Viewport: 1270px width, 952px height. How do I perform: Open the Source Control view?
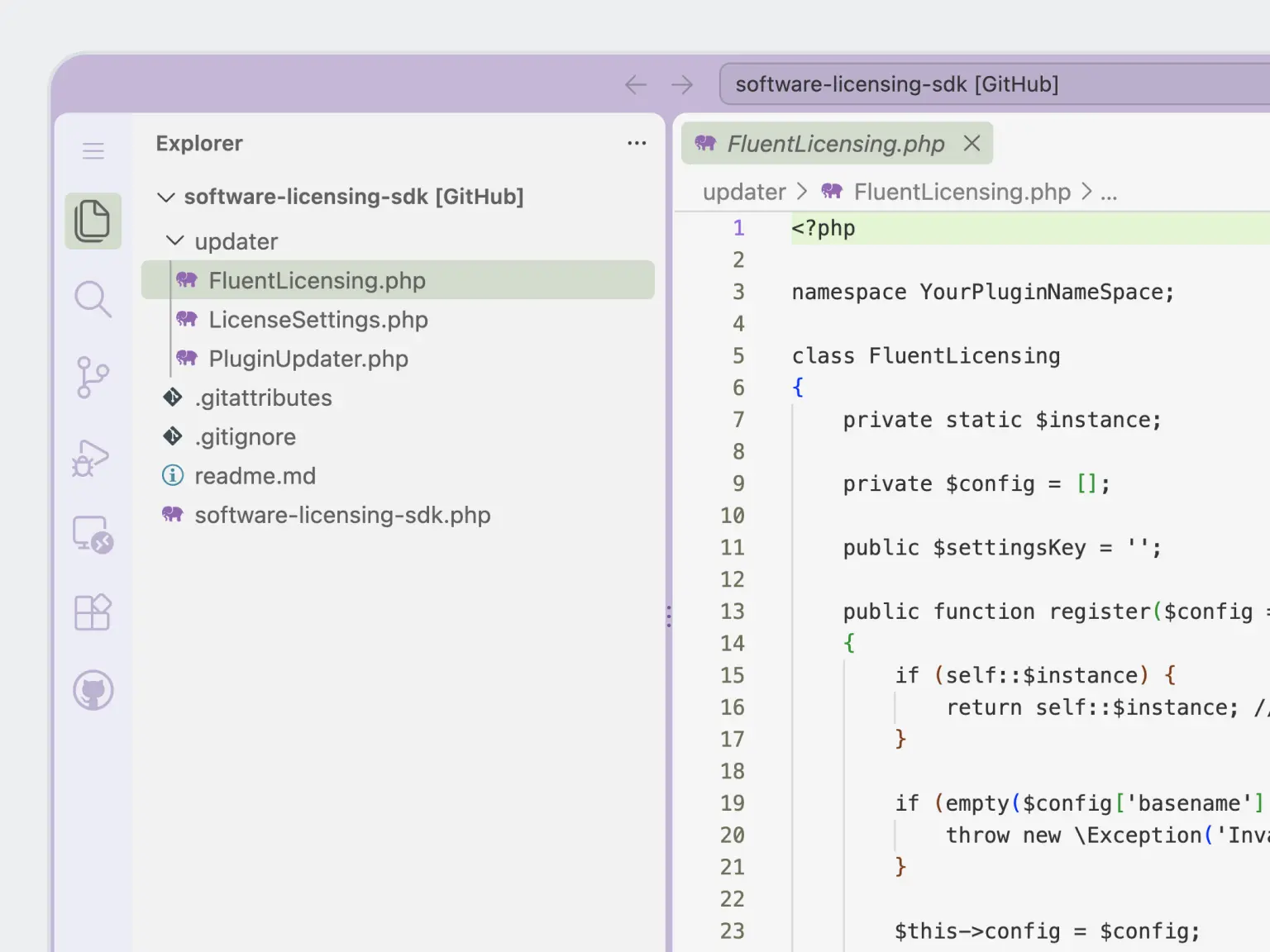pyautogui.click(x=93, y=377)
